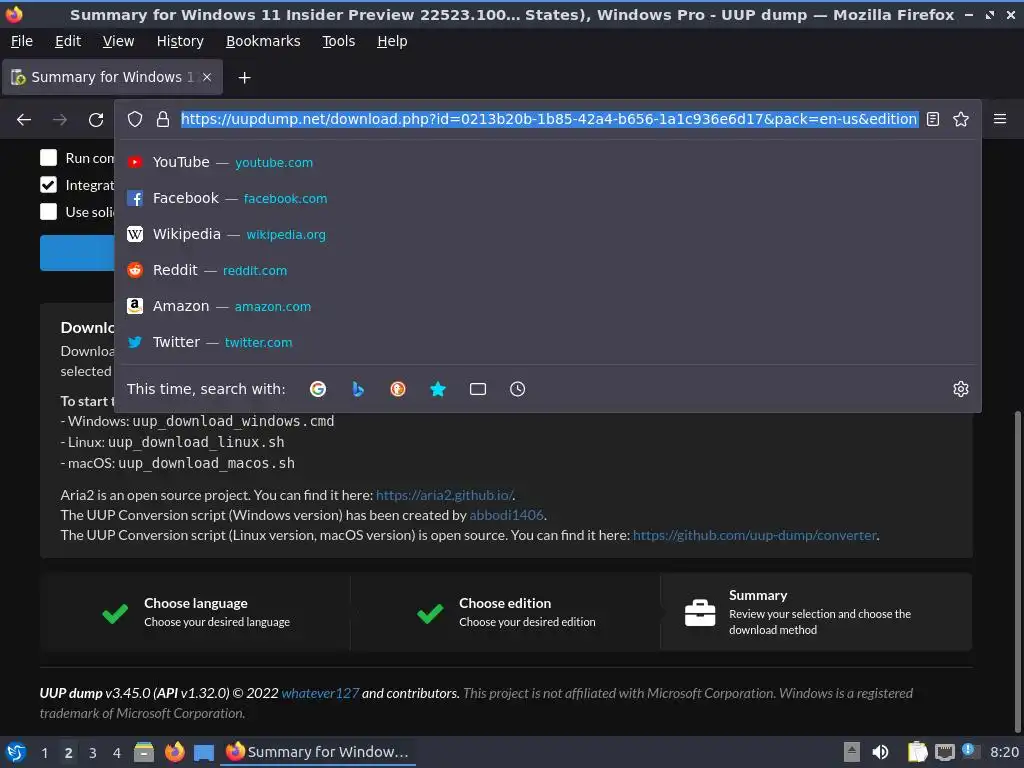
Task: Launch the file manager from taskbar
Action: [144, 752]
